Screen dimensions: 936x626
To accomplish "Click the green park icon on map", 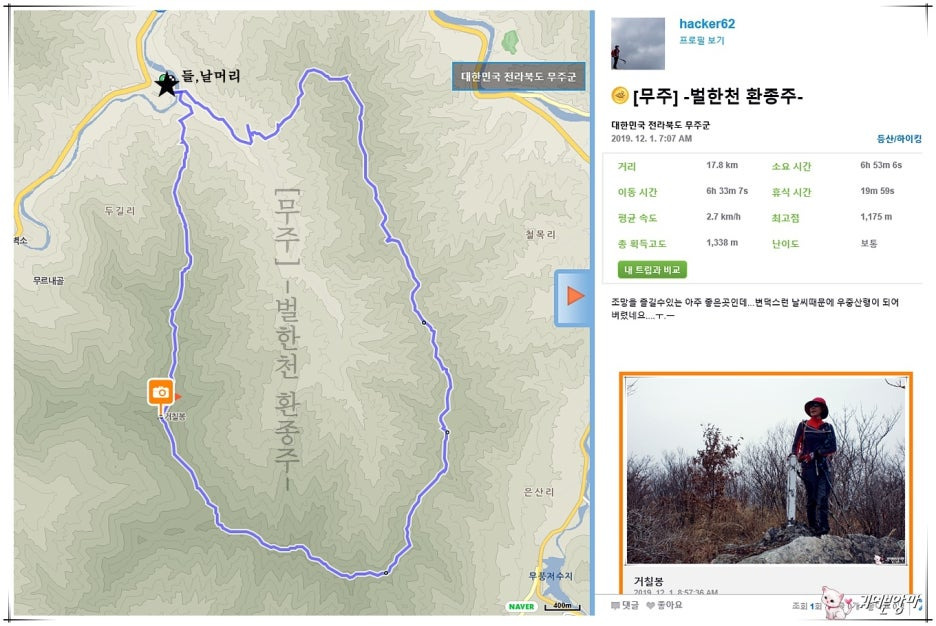I will (509, 42).
